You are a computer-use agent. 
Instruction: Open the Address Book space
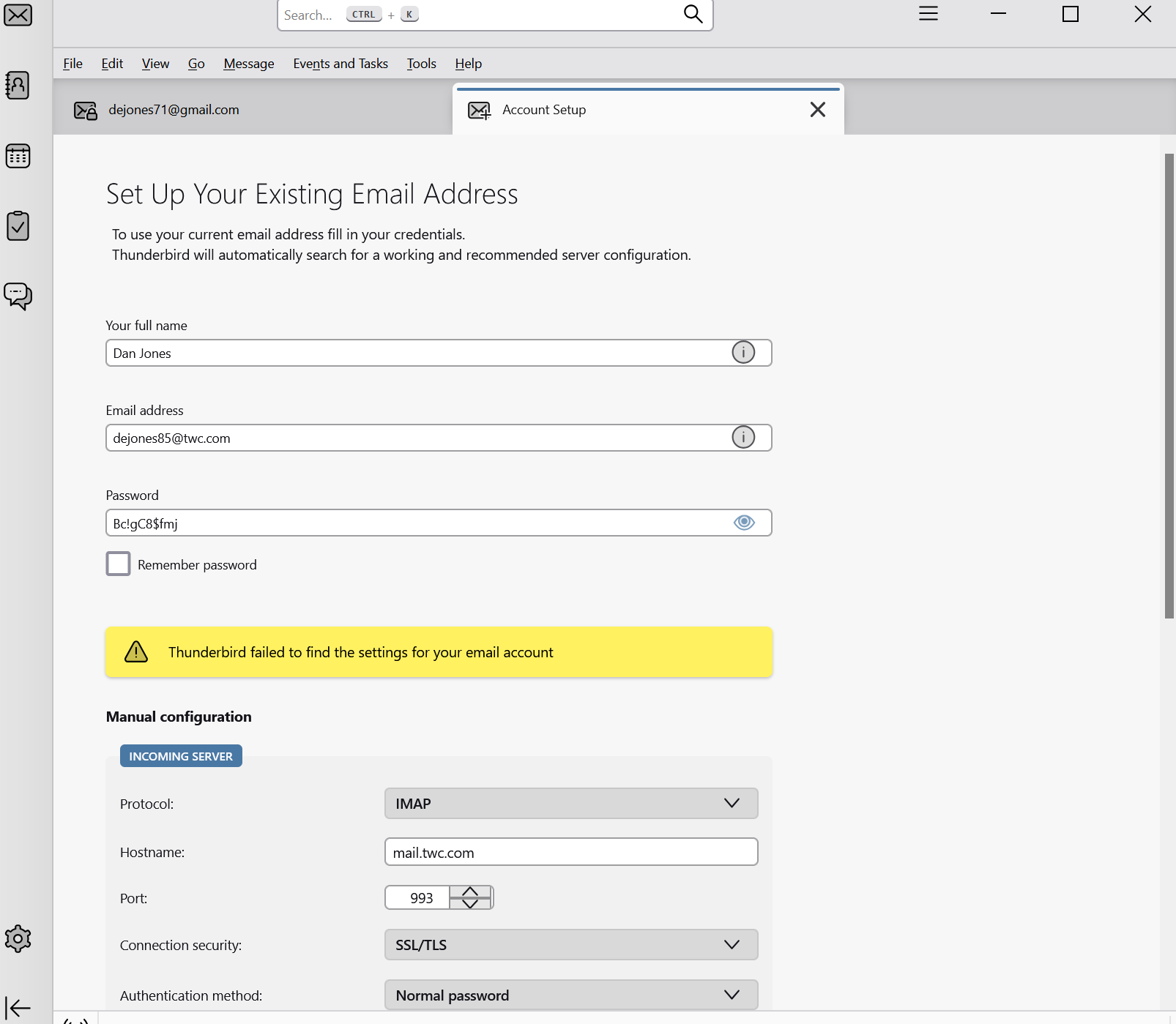coord(18,85)
